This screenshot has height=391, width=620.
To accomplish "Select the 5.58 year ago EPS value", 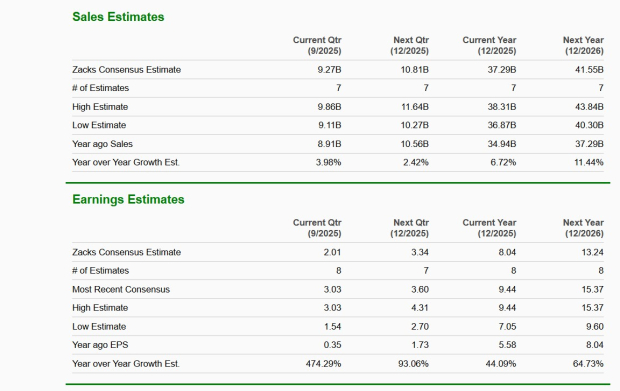I will [507, 345].
